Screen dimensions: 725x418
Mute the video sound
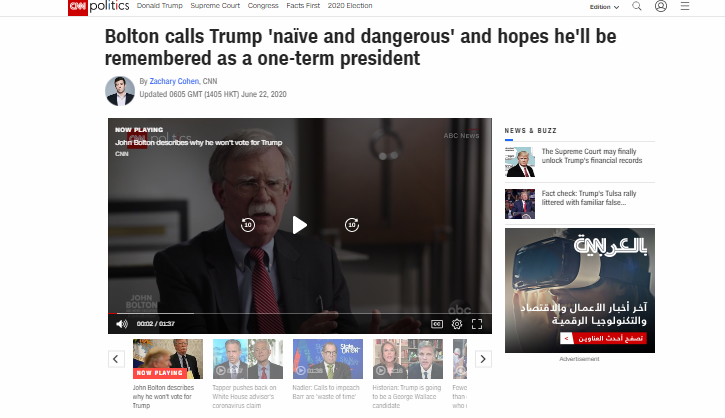tap(122, 324)
